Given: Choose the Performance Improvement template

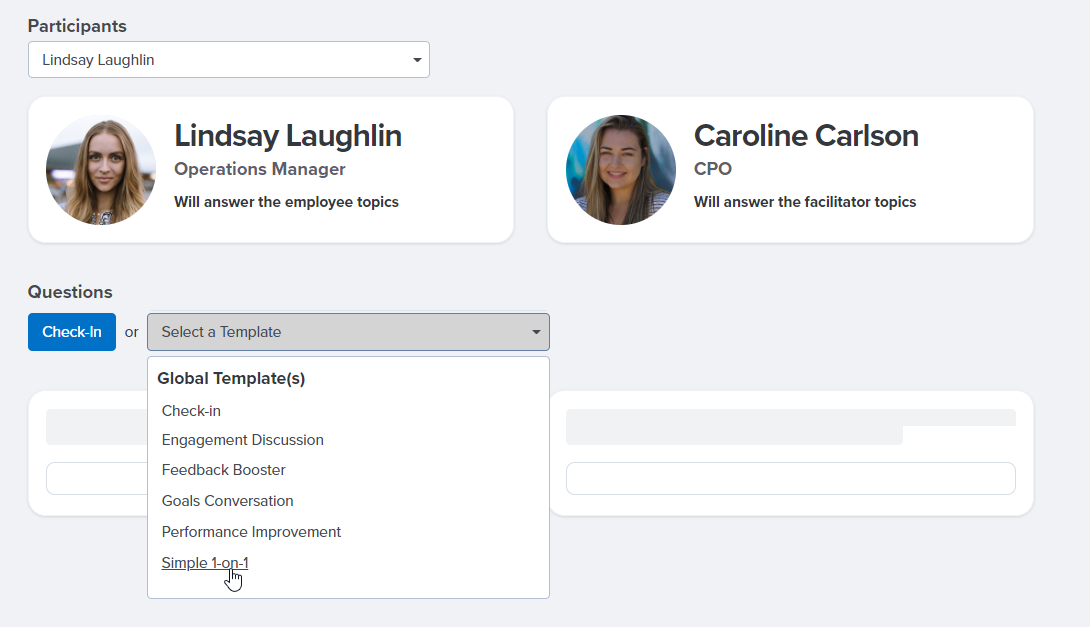Looking at the screenshot, I should [x=251, y=532].
